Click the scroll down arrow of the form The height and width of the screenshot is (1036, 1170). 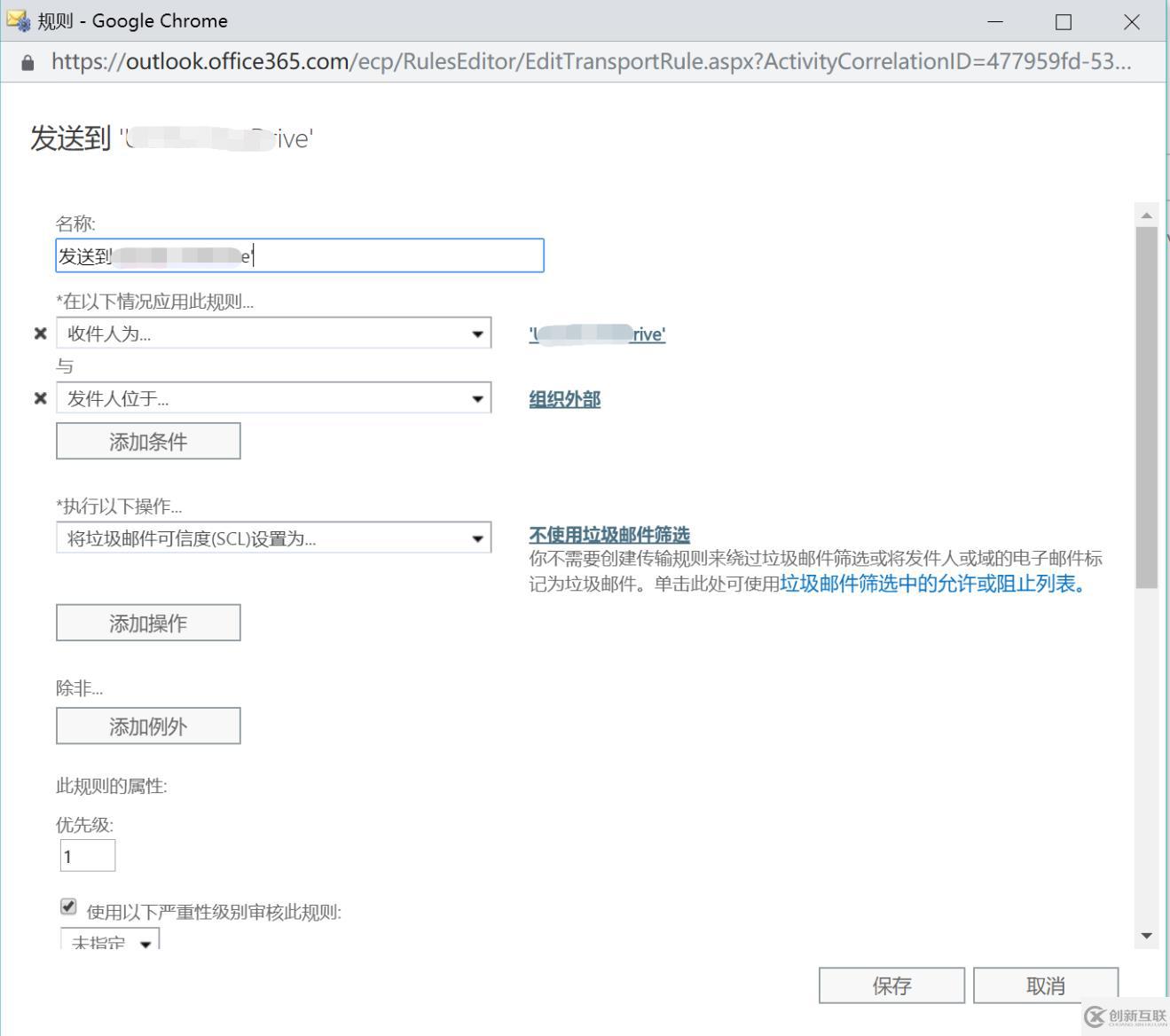tap(1147, 936)
